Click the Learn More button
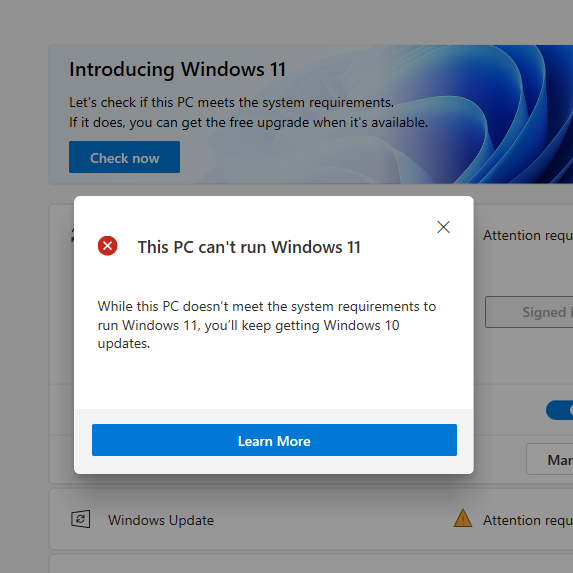This screenshot has height=573, width=573. [x=274, y=440]
